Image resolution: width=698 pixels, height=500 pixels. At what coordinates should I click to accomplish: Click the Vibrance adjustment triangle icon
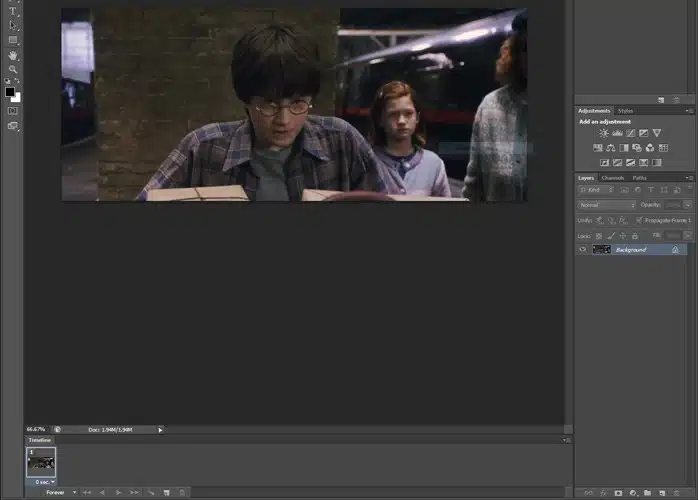point(657,133)
